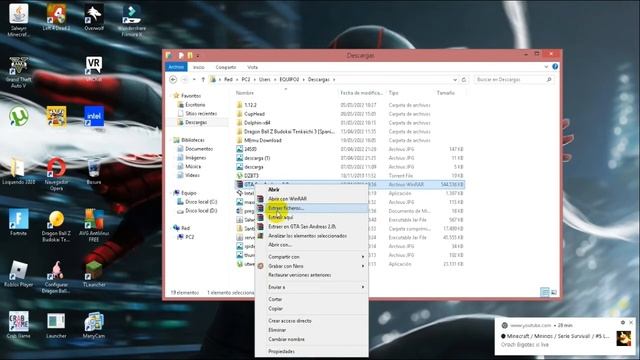Open the Loquendo 2020 folder icon

coord(18,171)
